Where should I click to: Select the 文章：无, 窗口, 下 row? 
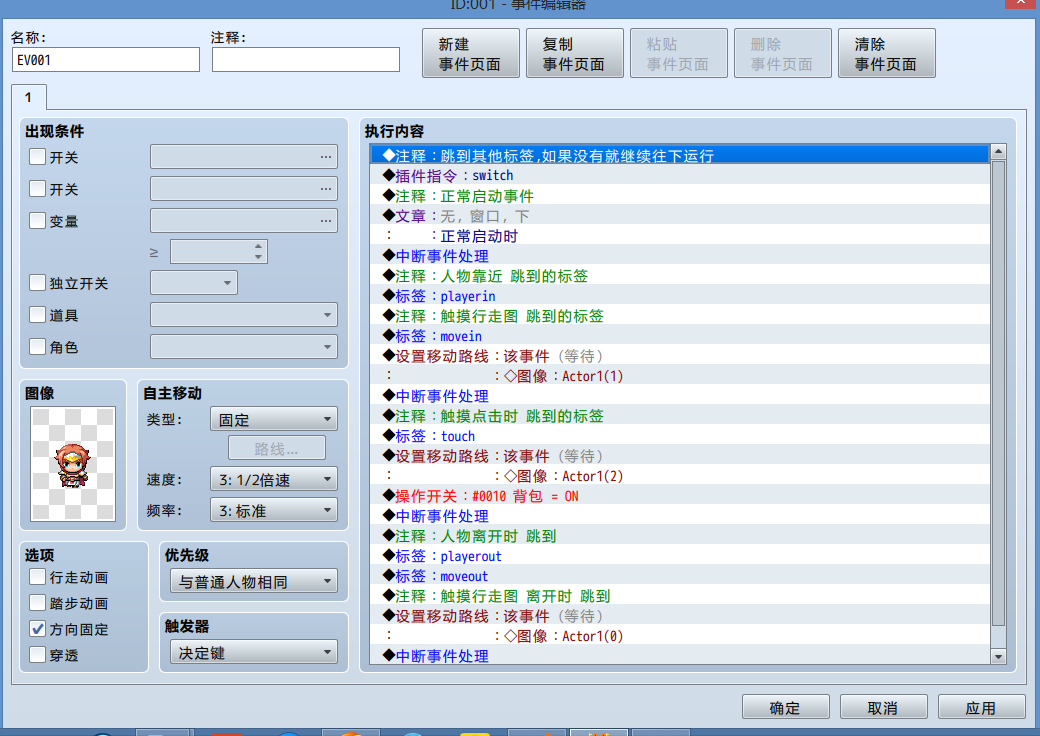tap(680, 215)
